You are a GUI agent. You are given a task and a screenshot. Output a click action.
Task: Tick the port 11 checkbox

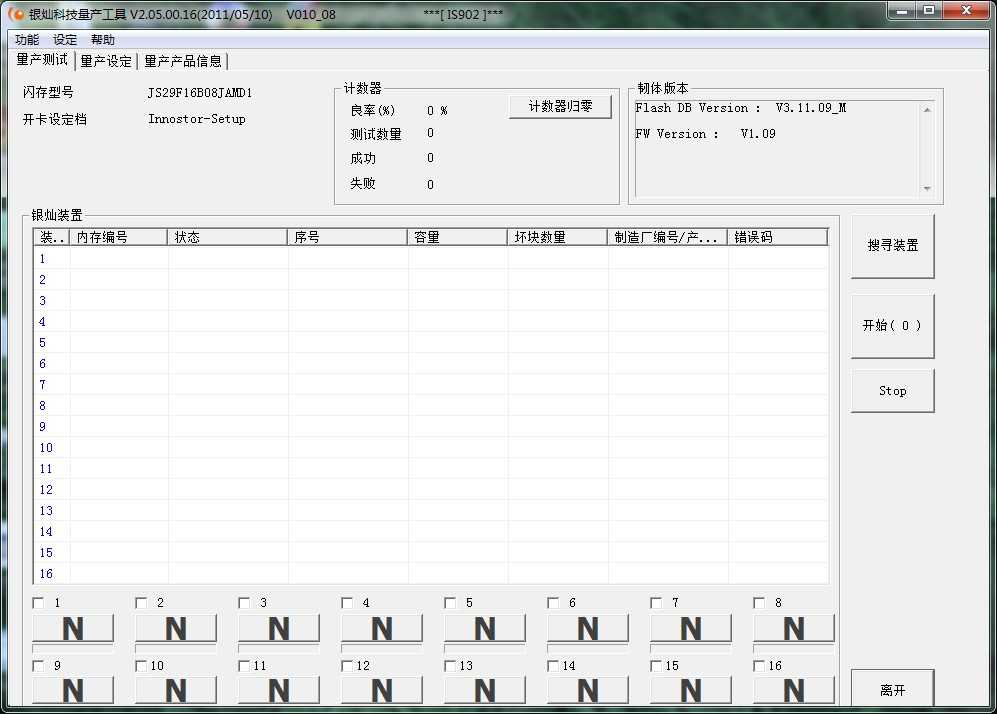pos(244,666)
